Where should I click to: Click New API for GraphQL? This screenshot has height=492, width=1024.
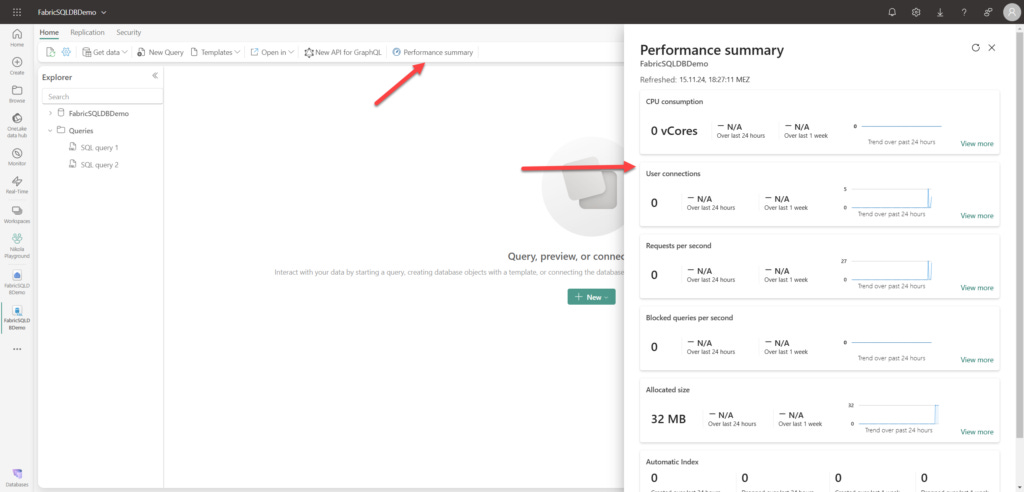pos(343,52)
